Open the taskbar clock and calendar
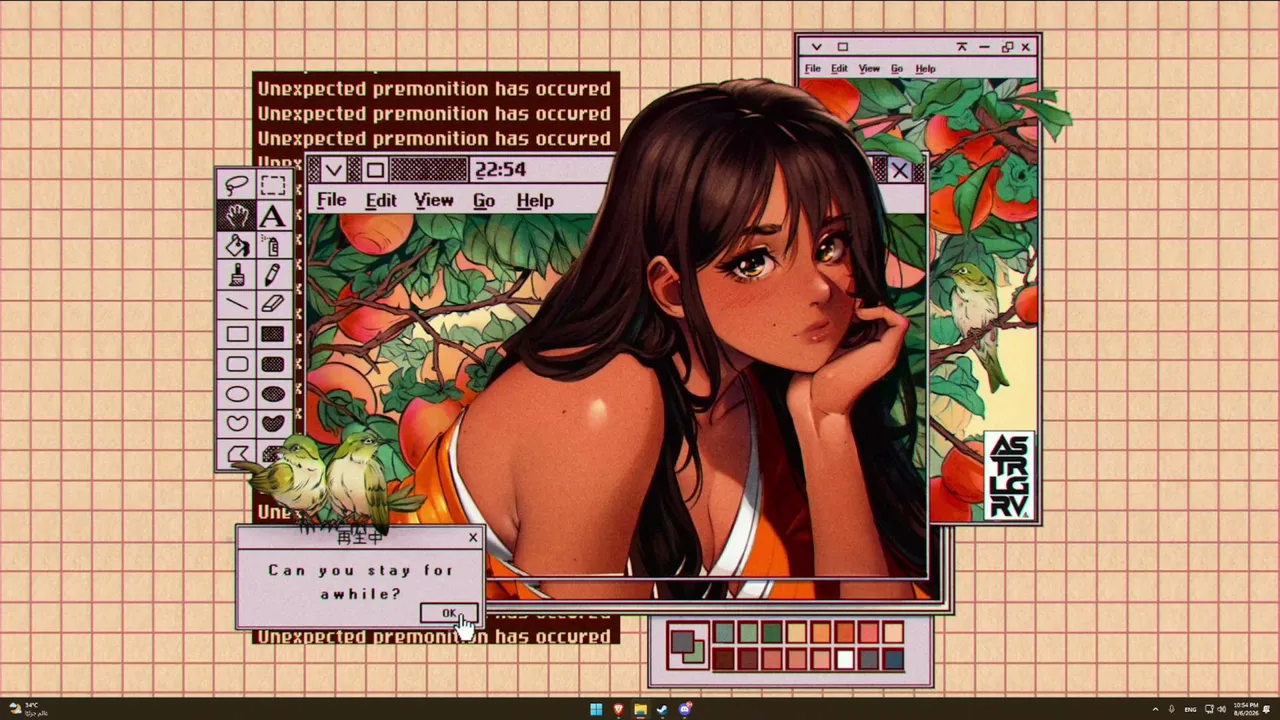The width and height of the screenshot is (1280, 720). (x=1245, y=710)
